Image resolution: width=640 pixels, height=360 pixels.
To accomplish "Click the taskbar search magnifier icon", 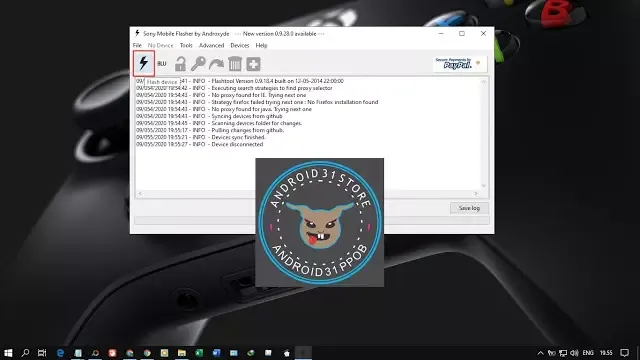I will tap(25, 353).
